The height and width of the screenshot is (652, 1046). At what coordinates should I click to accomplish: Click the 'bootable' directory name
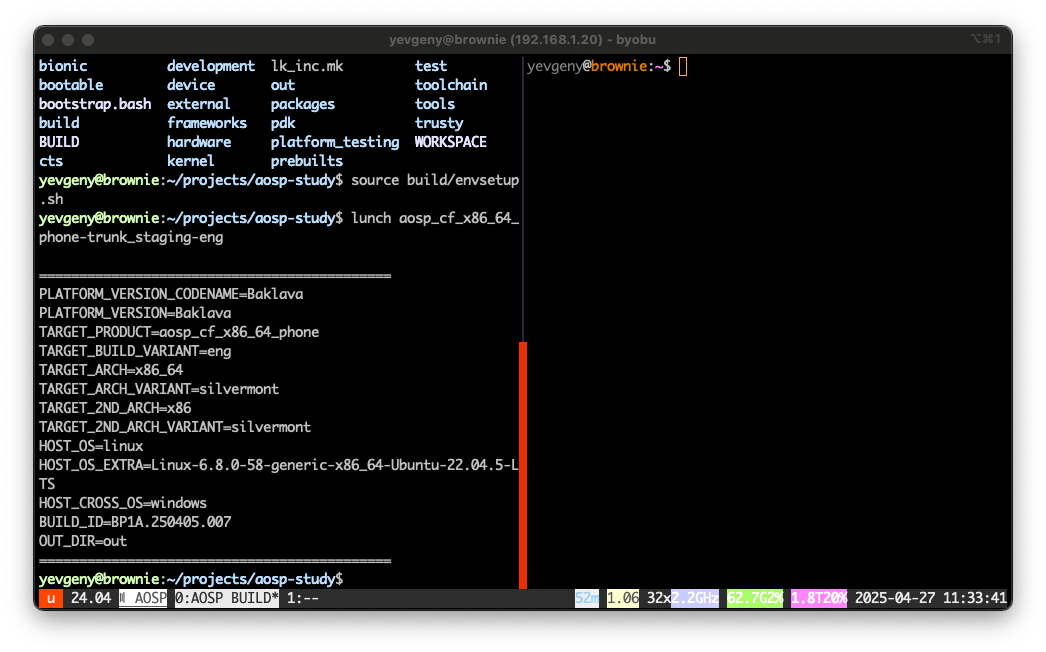click(71, 85)
